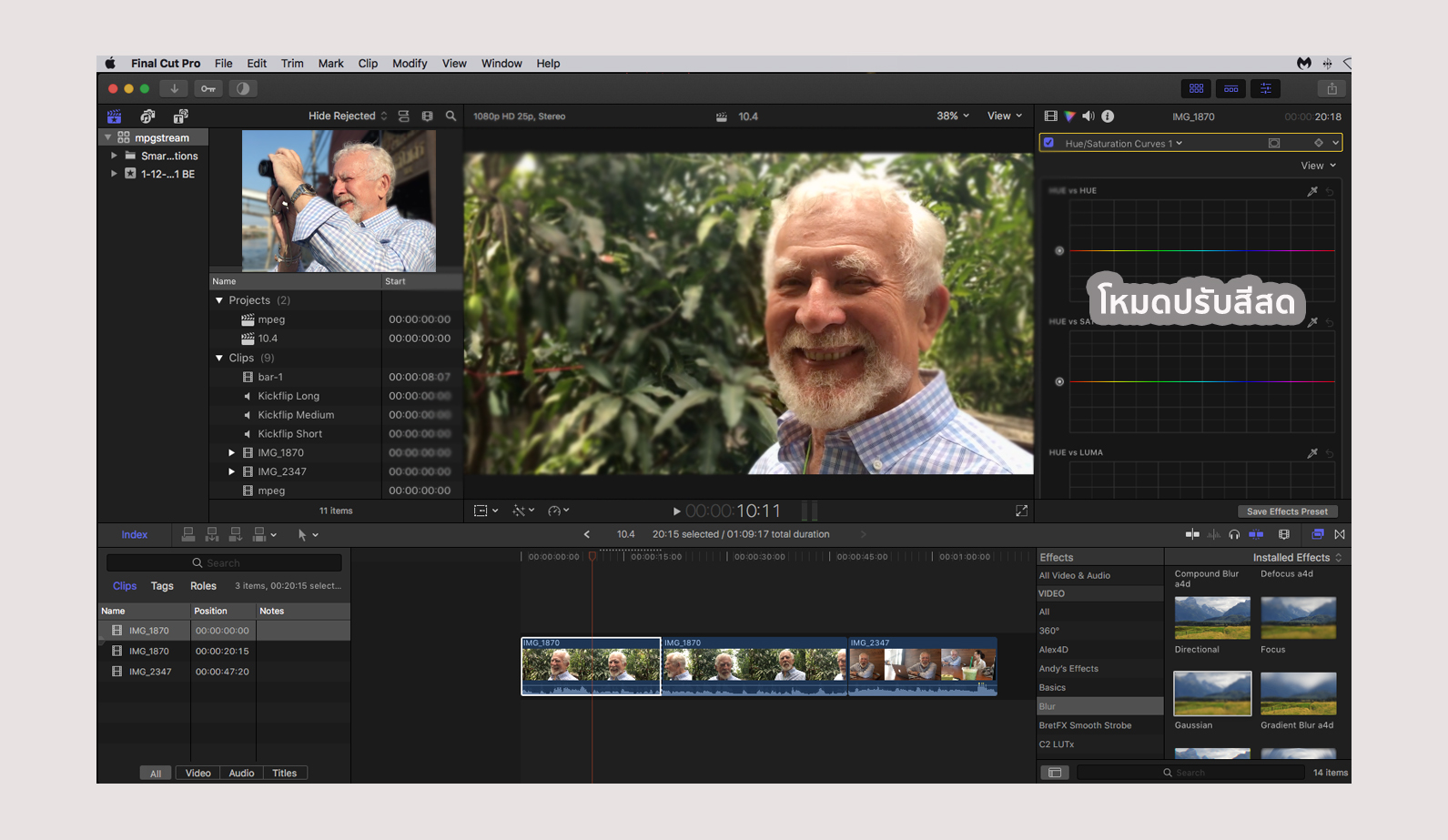Switch to the Tags tab in index

tap(162, 586)
